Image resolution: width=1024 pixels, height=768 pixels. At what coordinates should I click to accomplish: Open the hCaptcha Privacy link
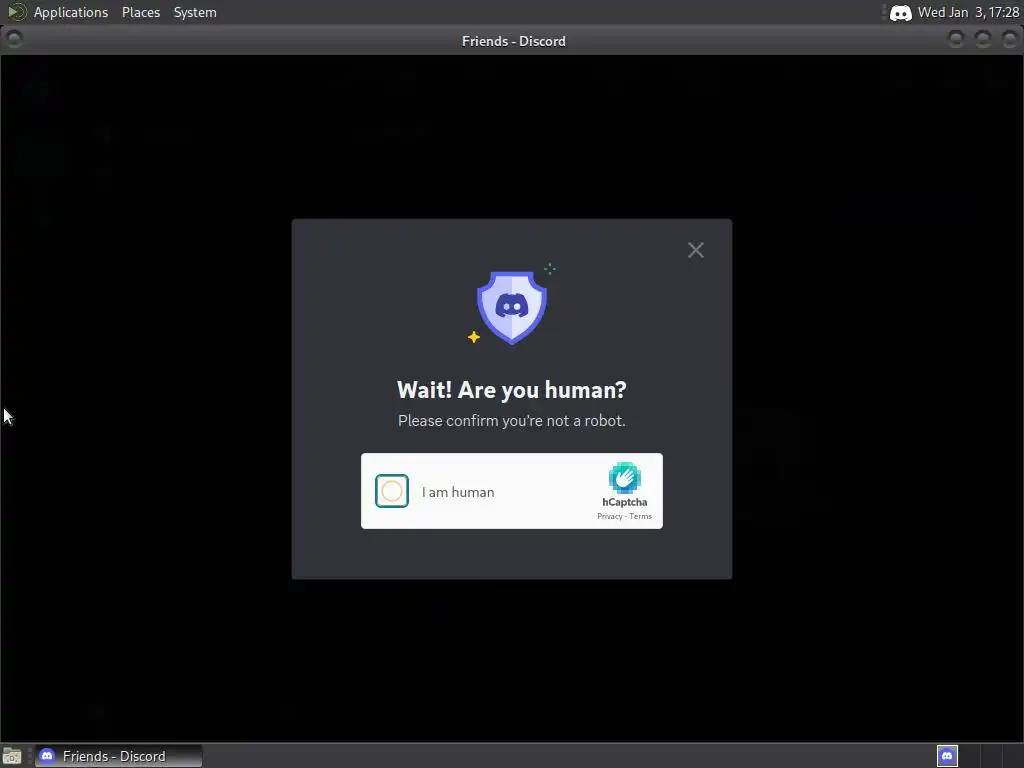coord(609,517)
